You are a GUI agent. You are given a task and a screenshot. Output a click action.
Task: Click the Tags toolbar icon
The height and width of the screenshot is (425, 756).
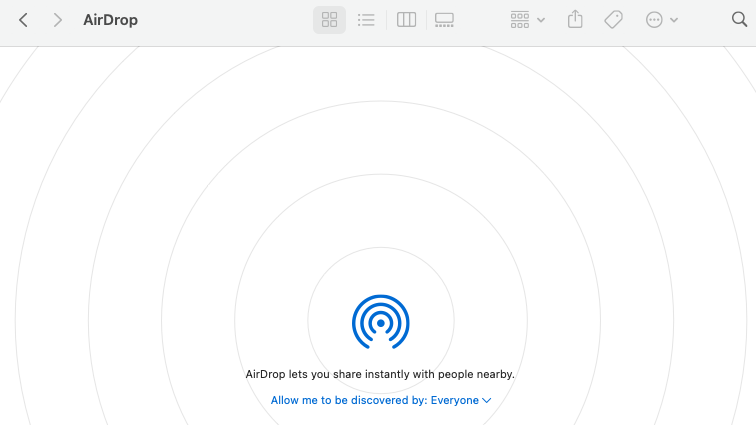[613, 20]
